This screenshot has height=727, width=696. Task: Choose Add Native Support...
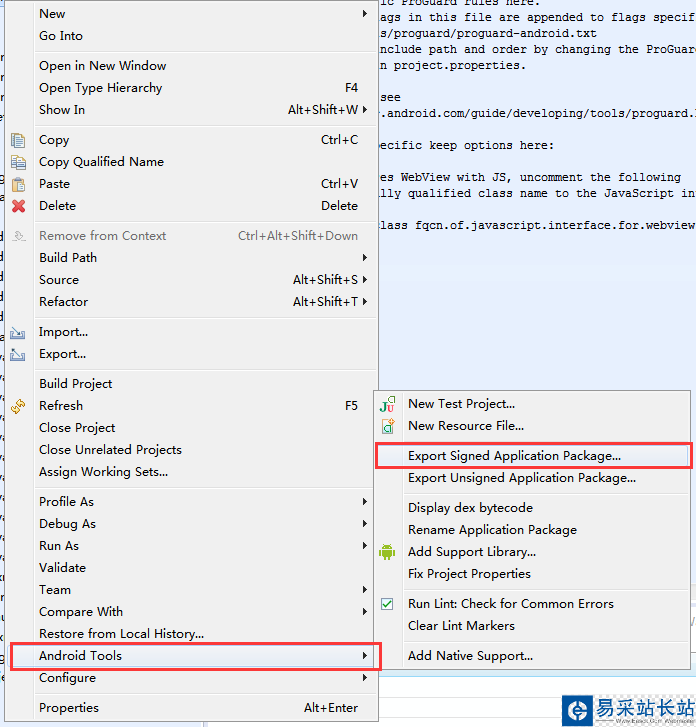coord(532,656)
